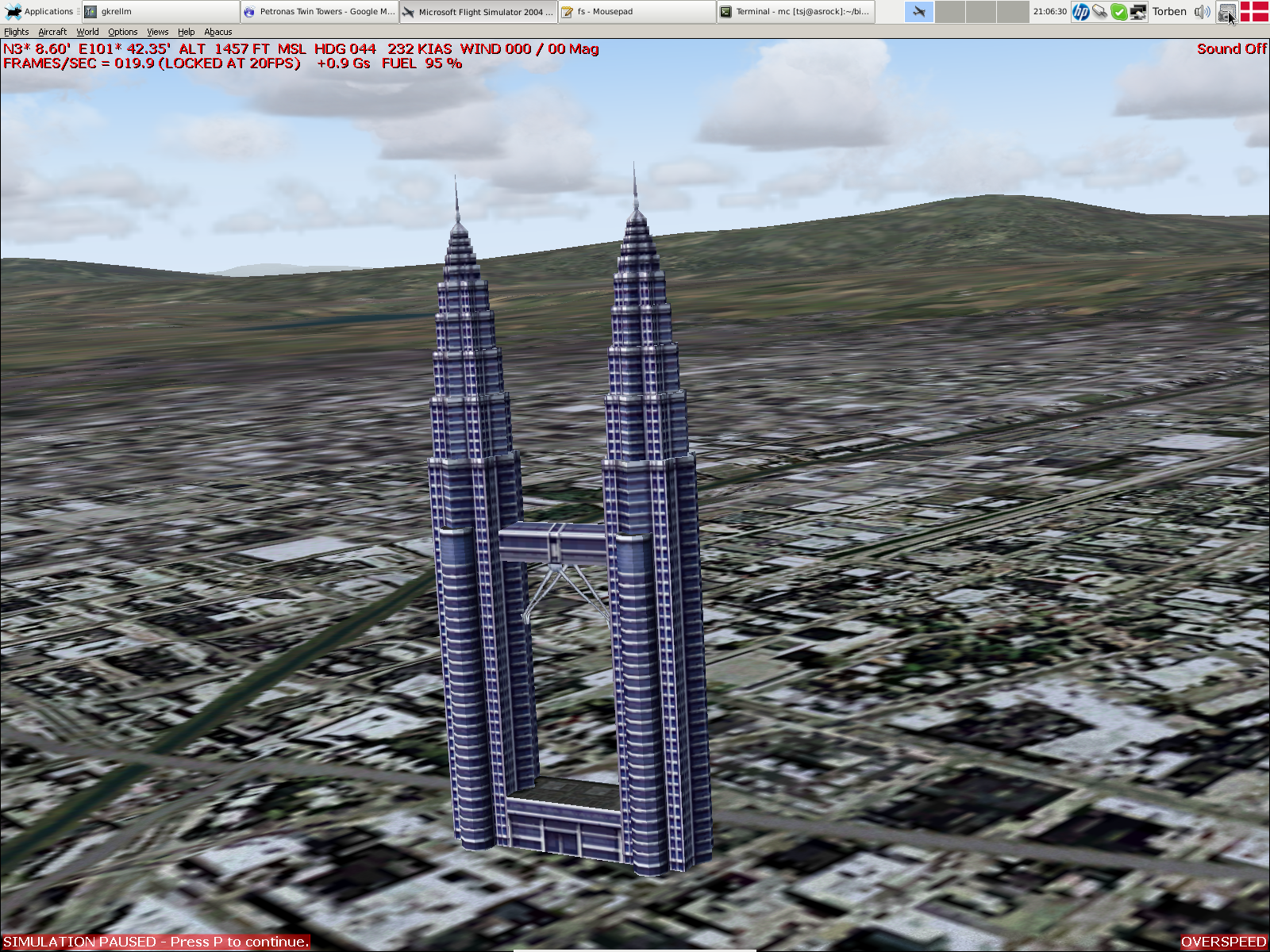Switch to the second workspace in pager
This screenshot has height=952, width=1270.
tap(950, 12)
